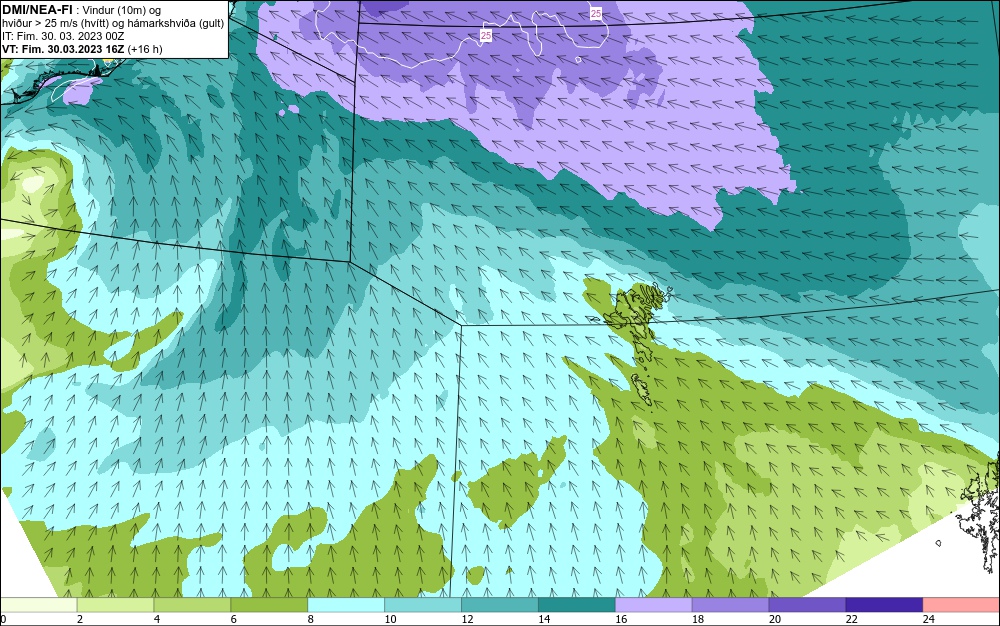1000x626 pixels.
Task: Click the olive green 6–8 legend swatch
Action: click(269, 605)
